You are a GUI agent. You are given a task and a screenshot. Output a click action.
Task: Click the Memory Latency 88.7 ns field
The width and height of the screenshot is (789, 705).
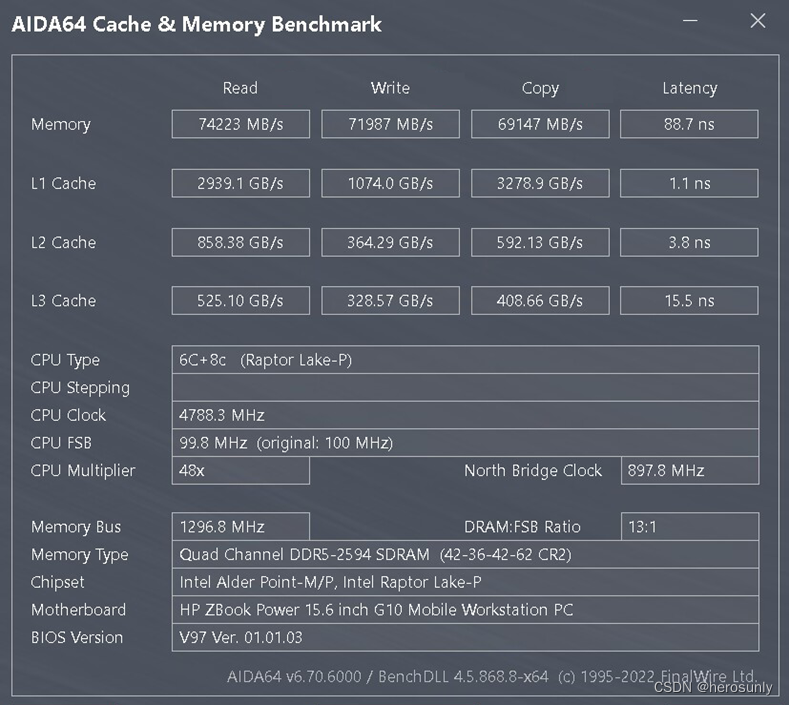pos(689,124)
